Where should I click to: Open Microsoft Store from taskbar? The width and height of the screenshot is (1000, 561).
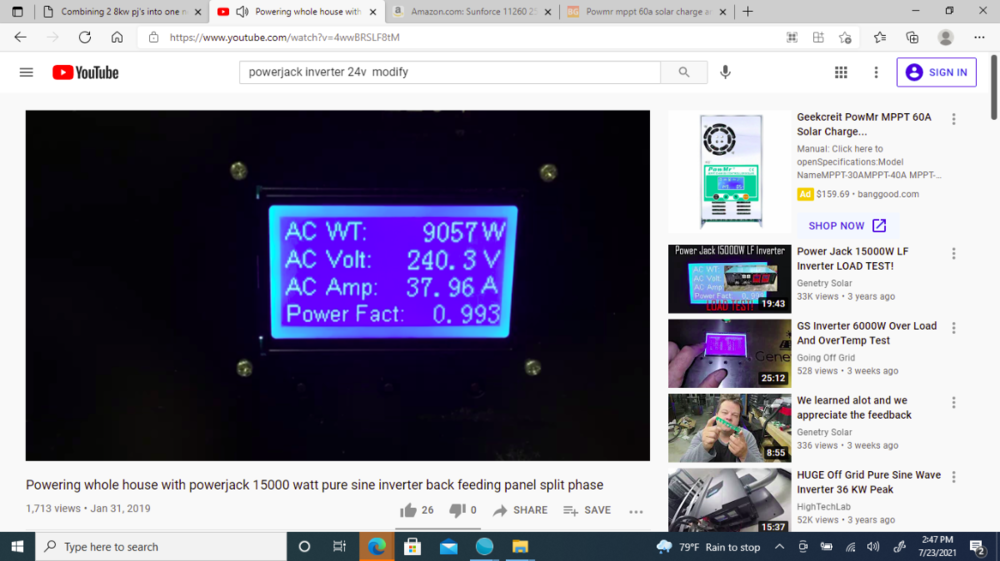[412, 546]
